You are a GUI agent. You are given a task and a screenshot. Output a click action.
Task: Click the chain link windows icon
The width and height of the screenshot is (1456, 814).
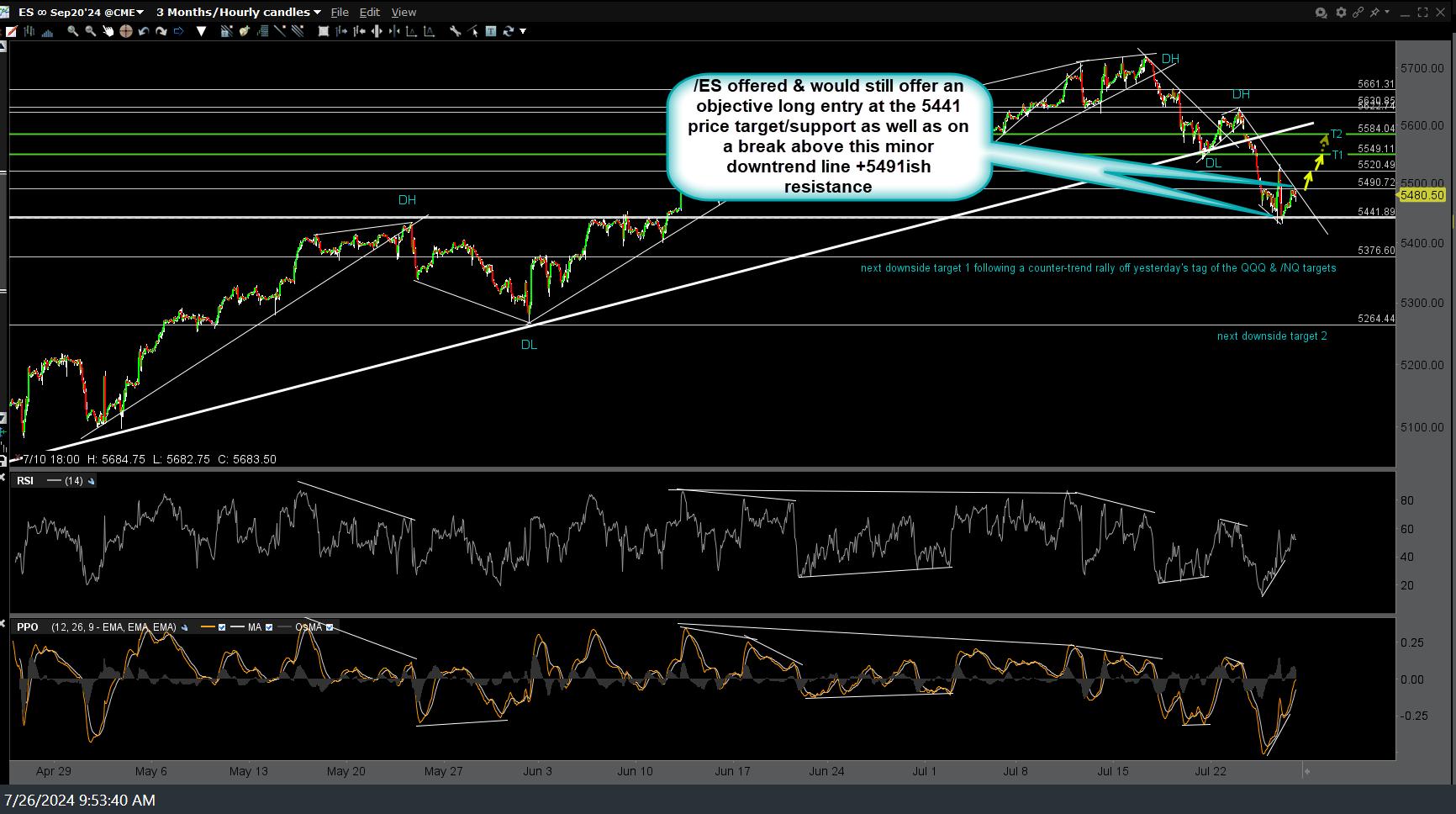pos(1358,12)
